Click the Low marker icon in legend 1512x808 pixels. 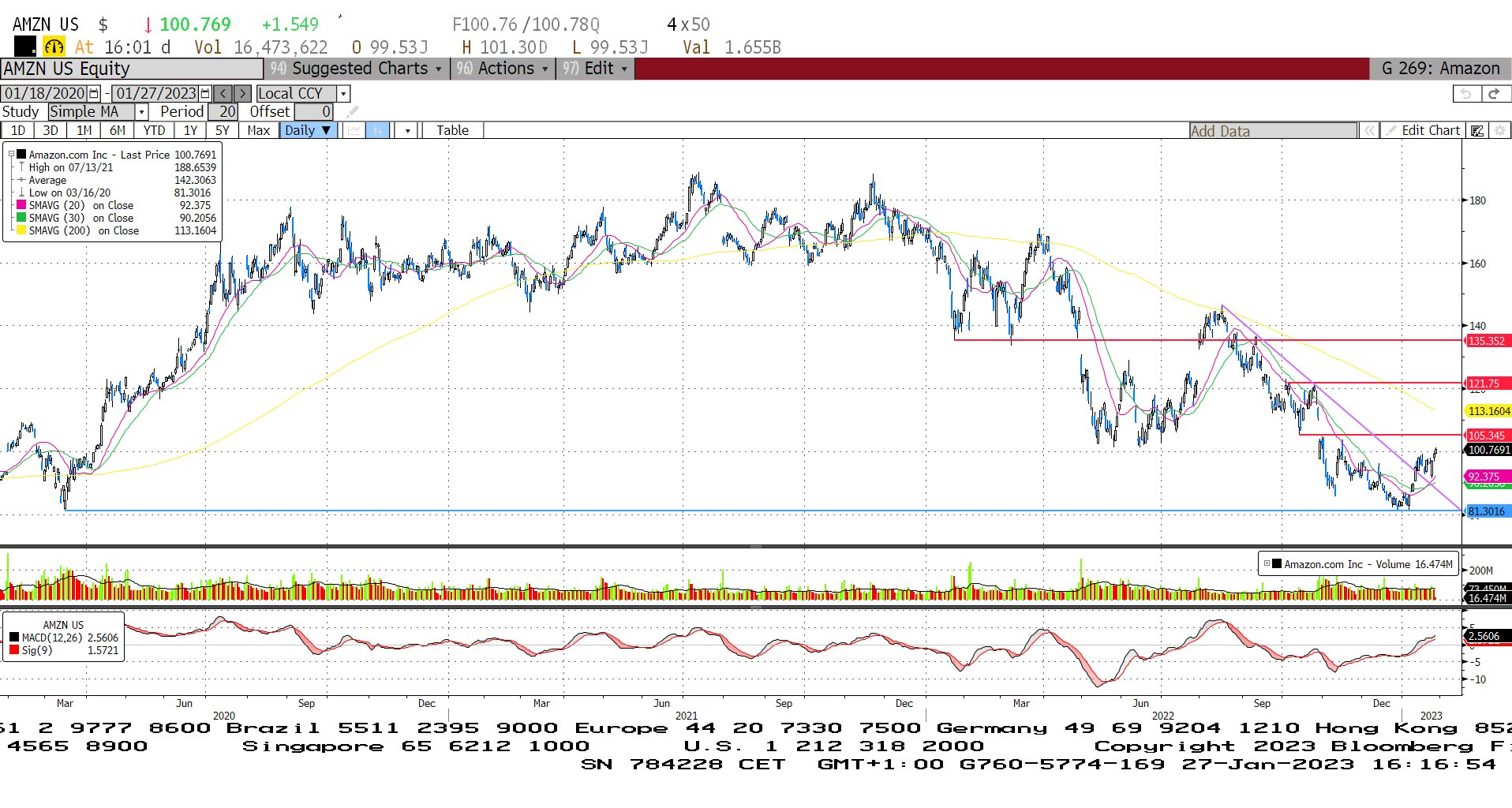(21, 193)
